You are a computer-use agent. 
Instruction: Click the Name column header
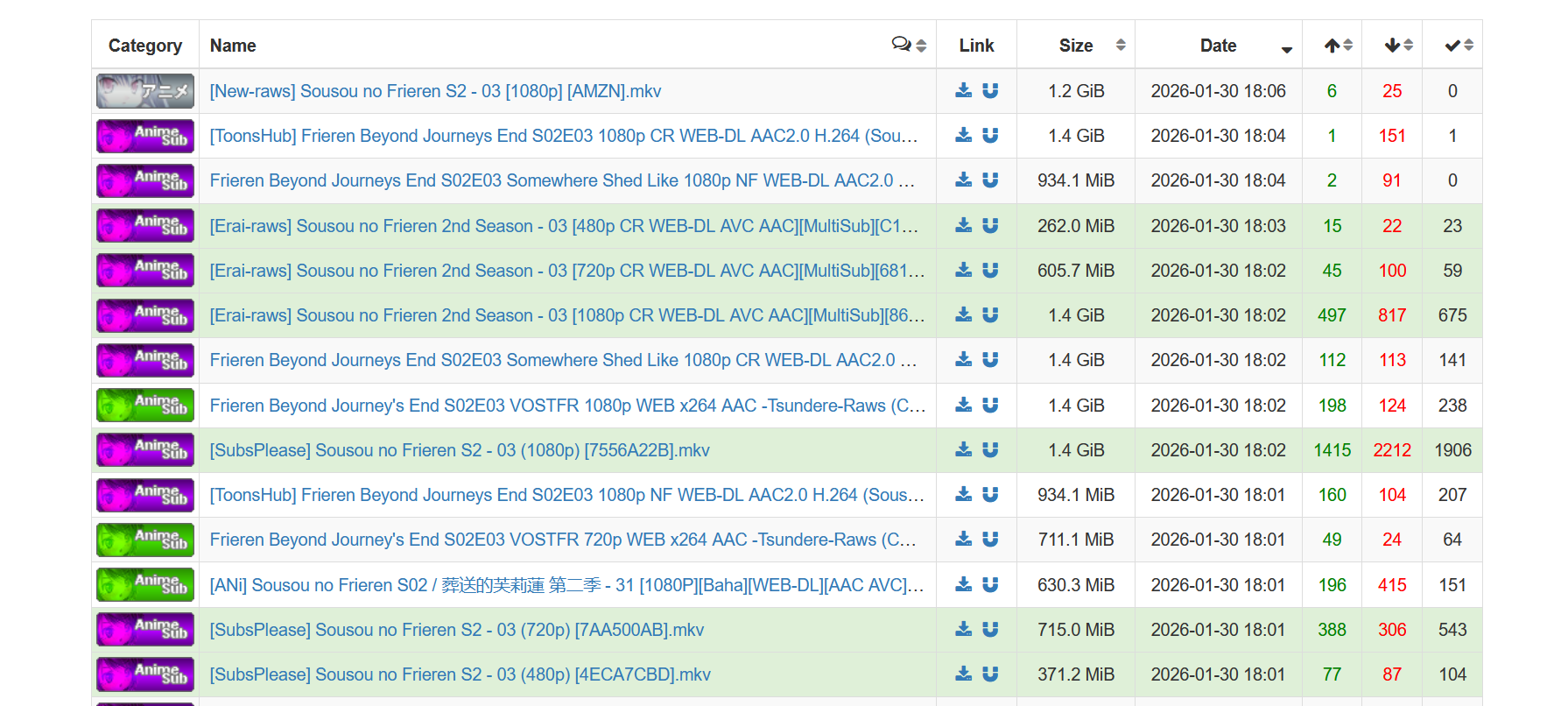(233, 46)
